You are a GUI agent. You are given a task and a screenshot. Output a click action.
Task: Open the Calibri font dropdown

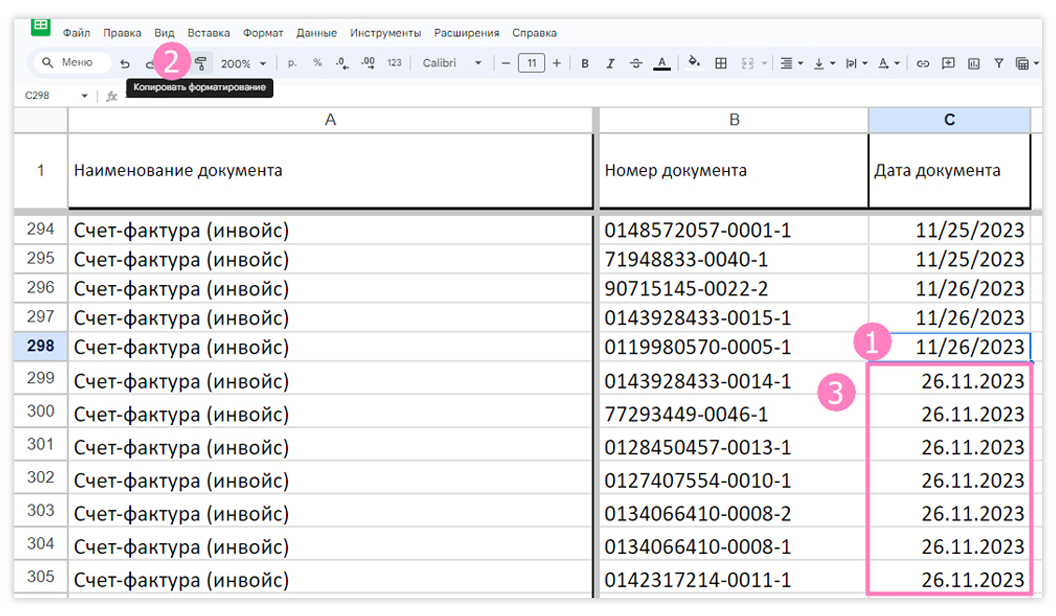click(x=452, y=63)
